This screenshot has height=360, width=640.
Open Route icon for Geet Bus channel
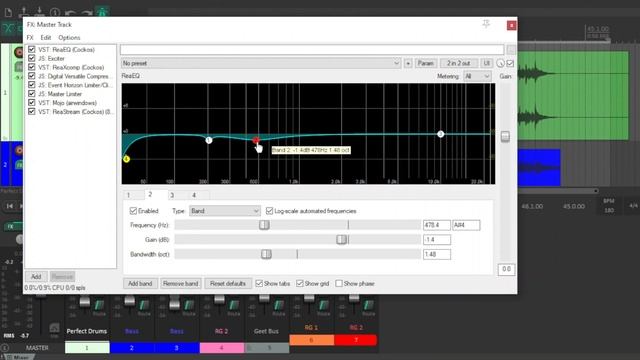(x=279, y=306)
